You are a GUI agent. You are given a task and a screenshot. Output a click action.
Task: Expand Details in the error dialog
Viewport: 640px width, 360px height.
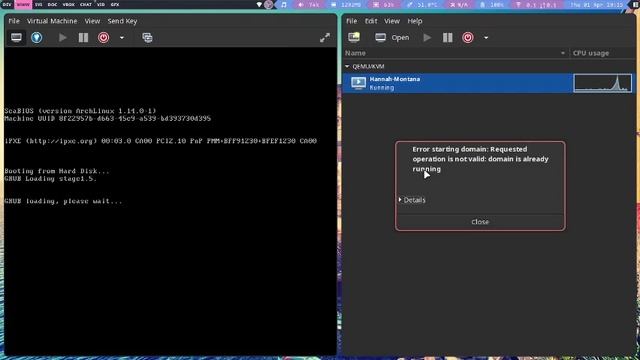pyautogui.click(x=412, y=200)
